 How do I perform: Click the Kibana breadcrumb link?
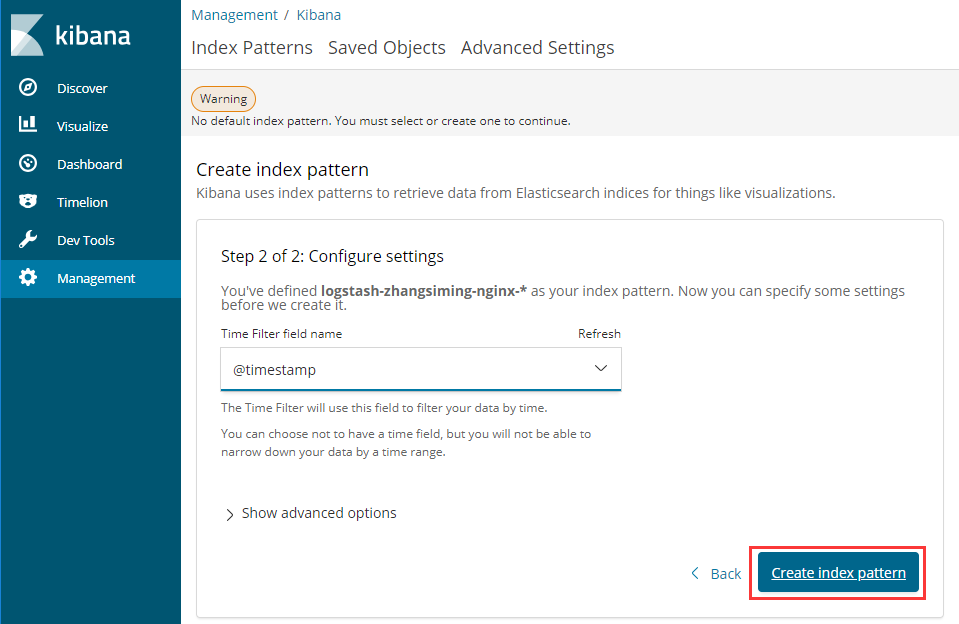(319, 15)
